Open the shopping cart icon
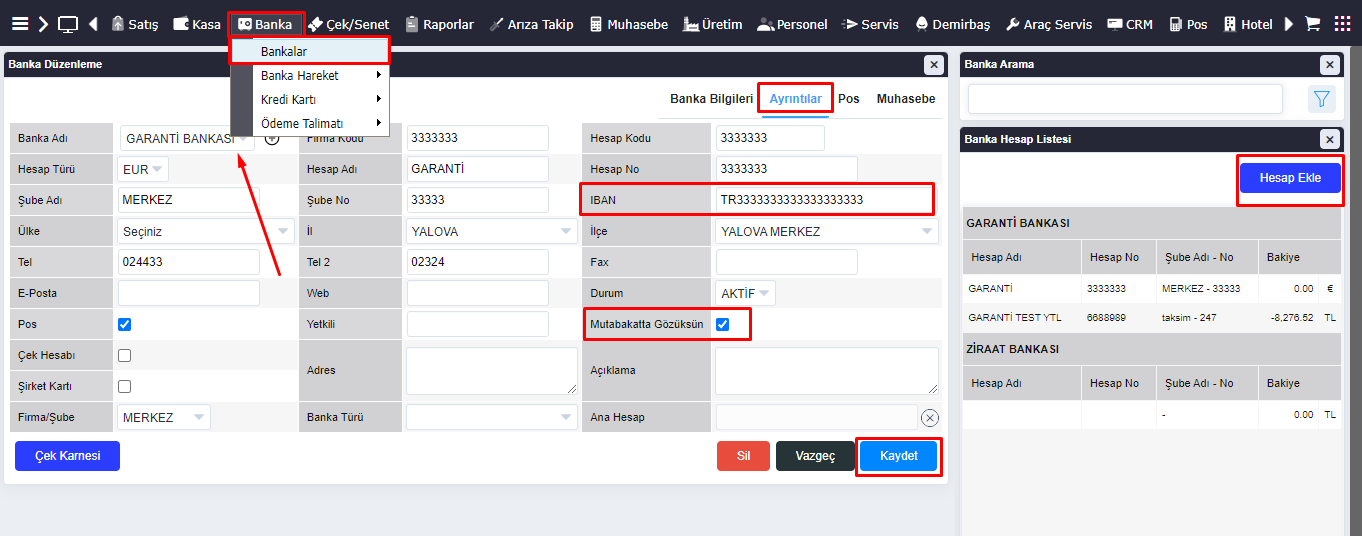The width and height of the screenshot is (1362, 536). point(1312,24)
